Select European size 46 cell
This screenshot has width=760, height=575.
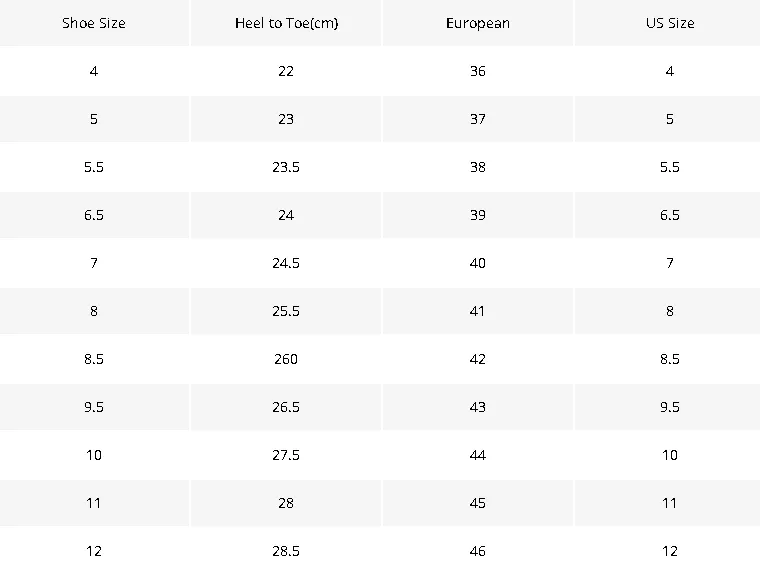tap(478, 551)
